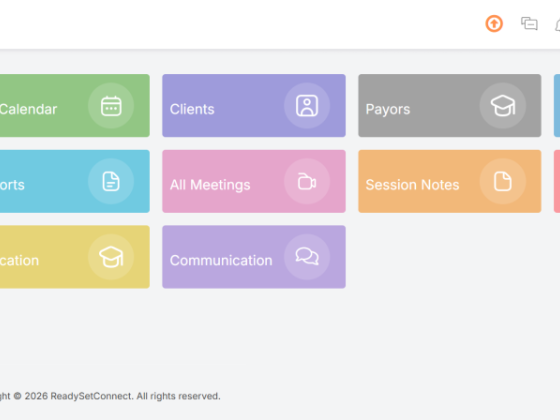Click graduation cap icon on Payors tile

coord(502,106)
